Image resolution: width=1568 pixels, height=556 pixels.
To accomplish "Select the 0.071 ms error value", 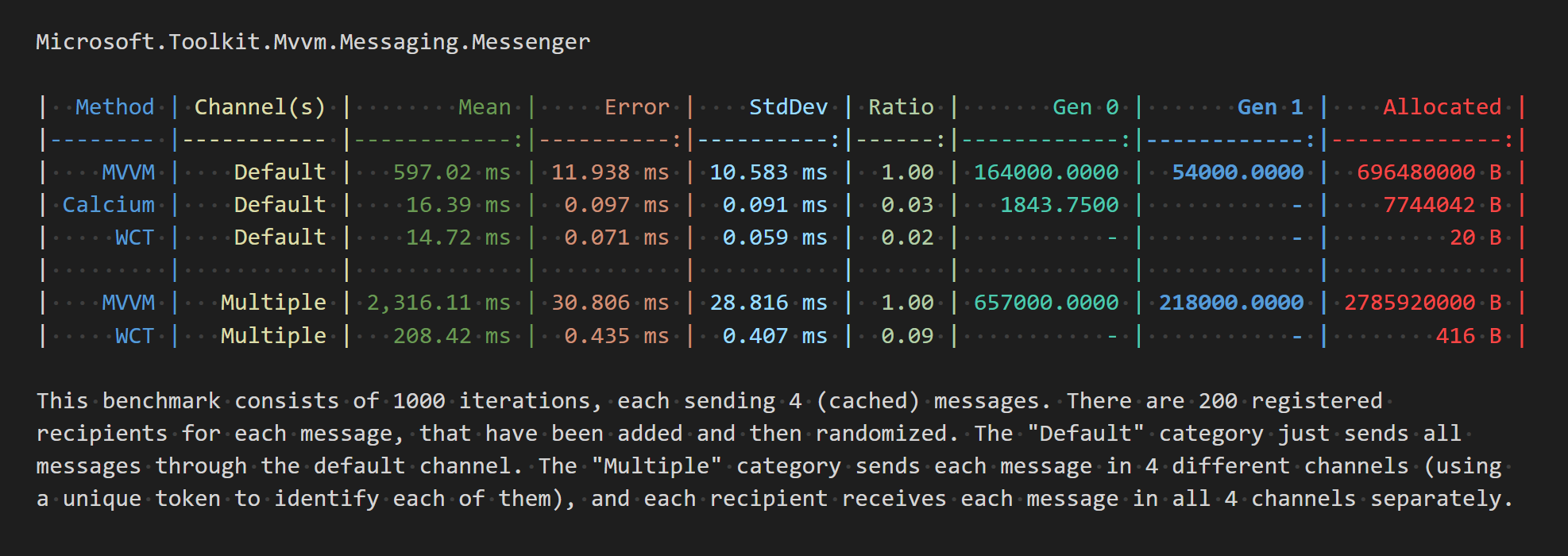I will coord(617,237).
